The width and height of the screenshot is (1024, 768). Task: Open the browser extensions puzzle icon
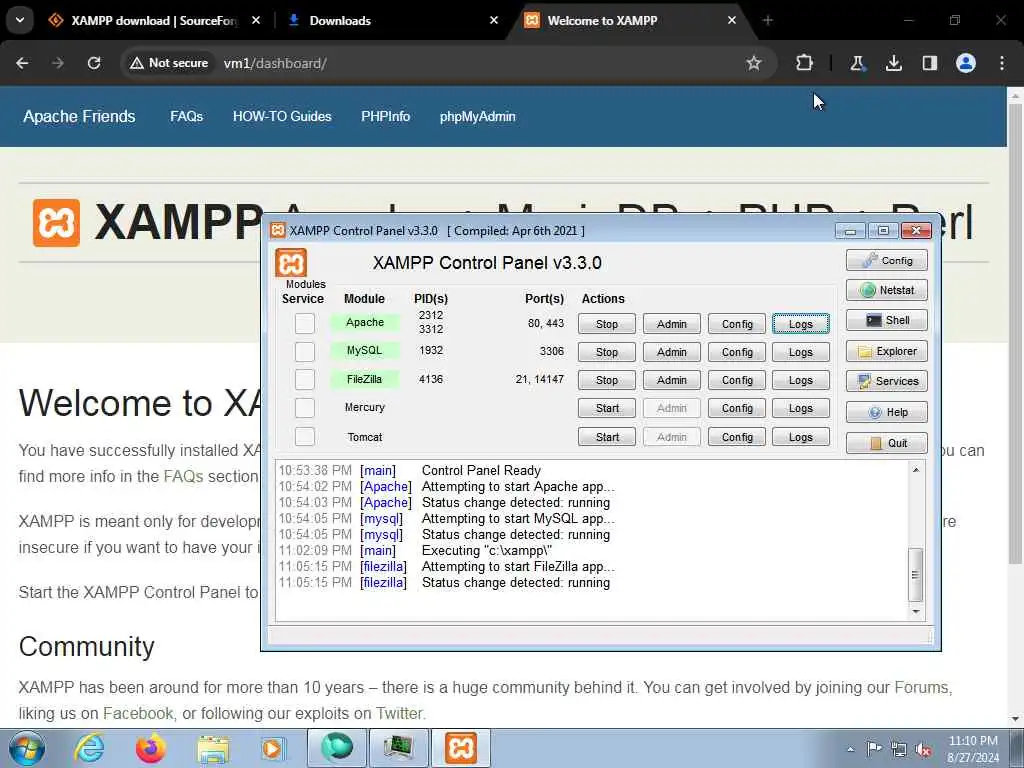[x=804, y=63]
